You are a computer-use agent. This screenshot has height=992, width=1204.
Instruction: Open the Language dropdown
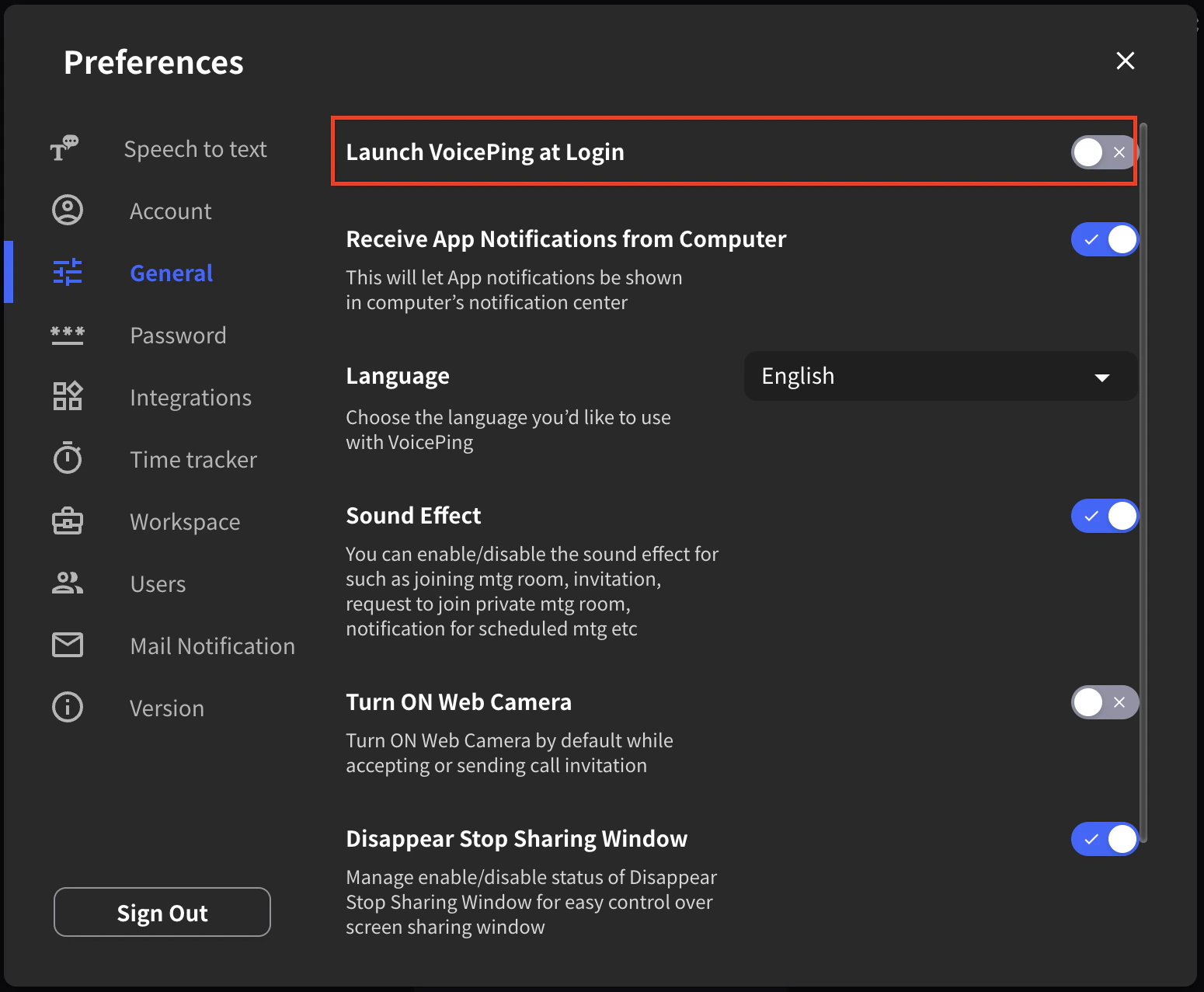point(940,376)
